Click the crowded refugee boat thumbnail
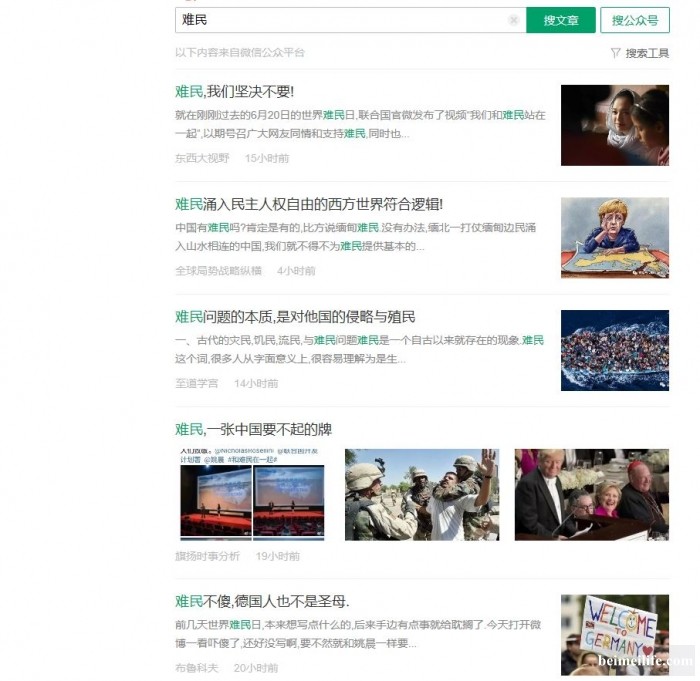This screenshot has width=700, height=681. pyautogui.click(x=614, y=350)
